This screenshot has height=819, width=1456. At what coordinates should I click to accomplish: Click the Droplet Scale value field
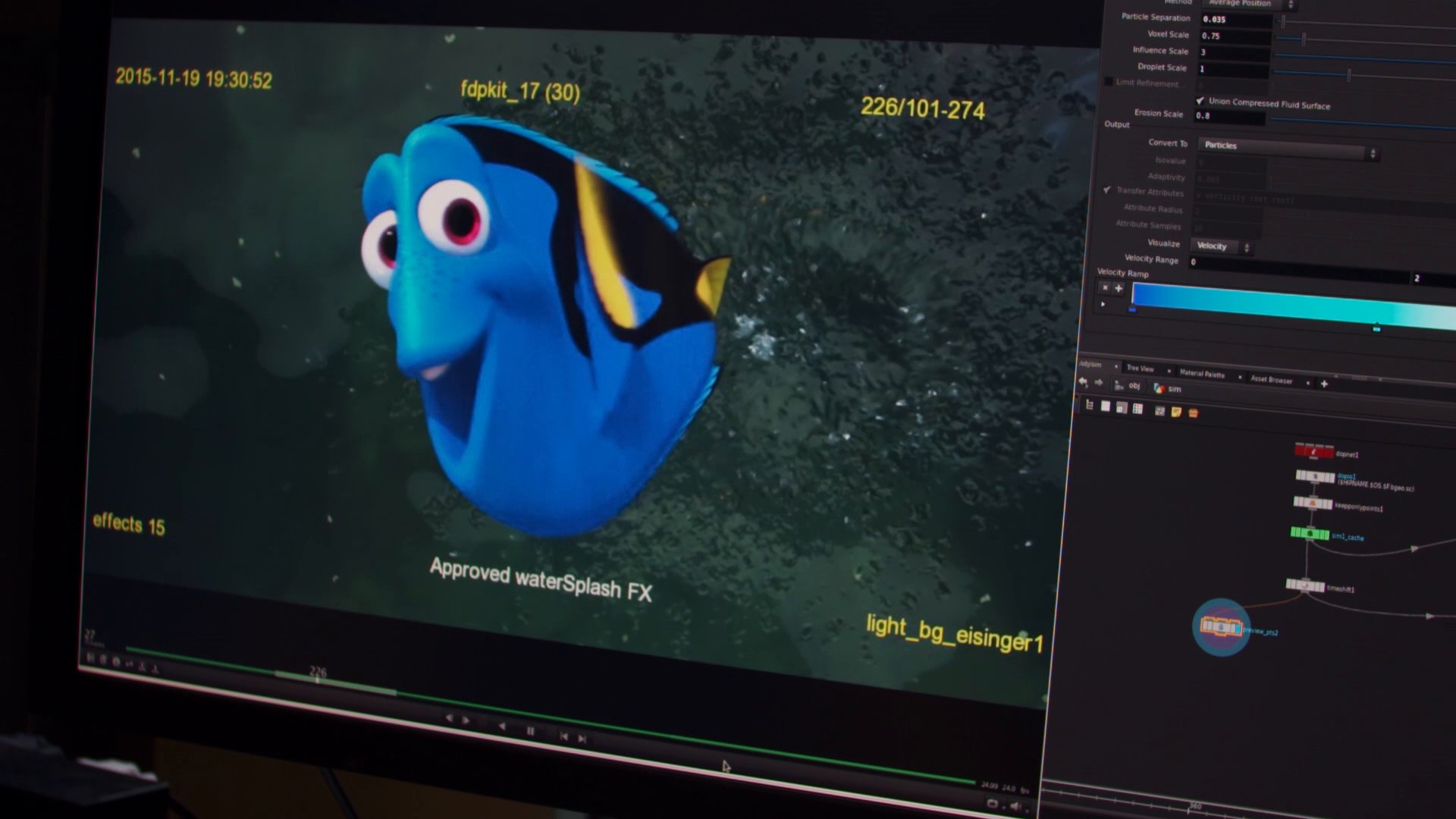pos(1232,69)
